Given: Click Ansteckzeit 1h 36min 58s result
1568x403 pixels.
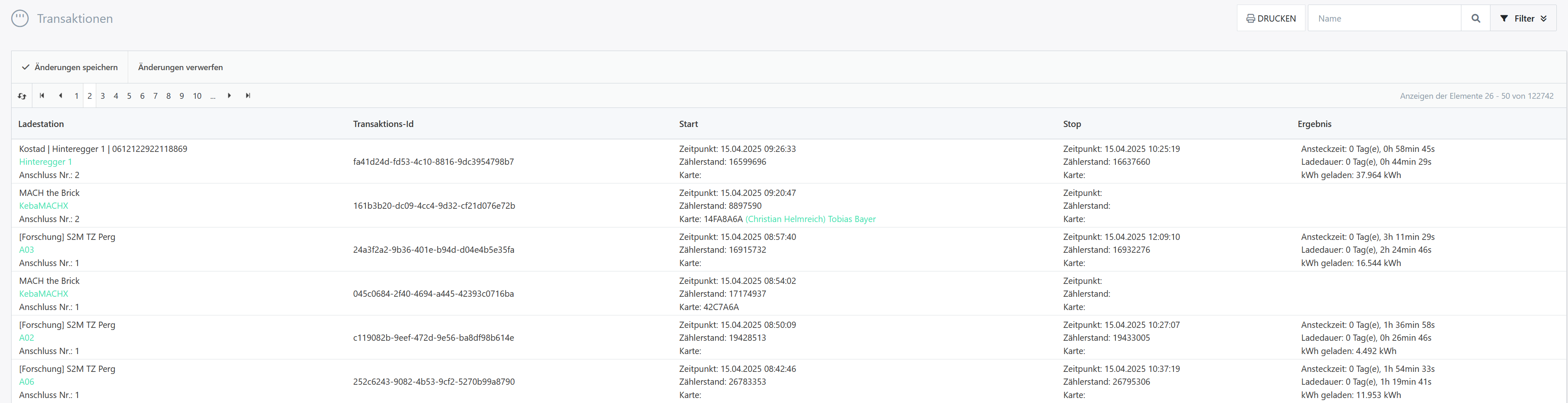Looking at the screenshot, I should click(x=1368, y=325).
